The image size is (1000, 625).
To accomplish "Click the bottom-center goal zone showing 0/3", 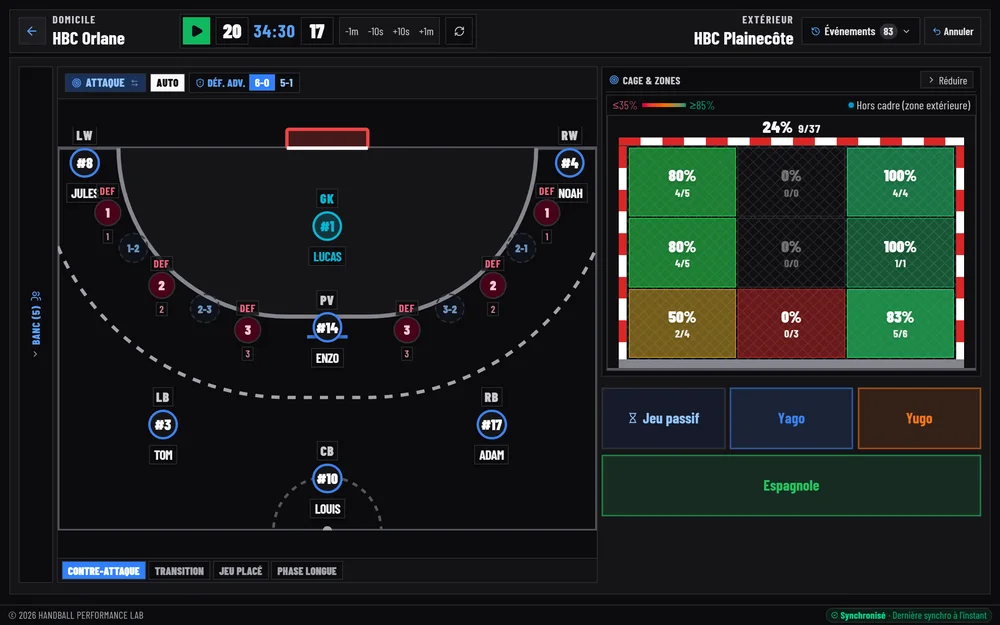I will click(x=791, y=323).
